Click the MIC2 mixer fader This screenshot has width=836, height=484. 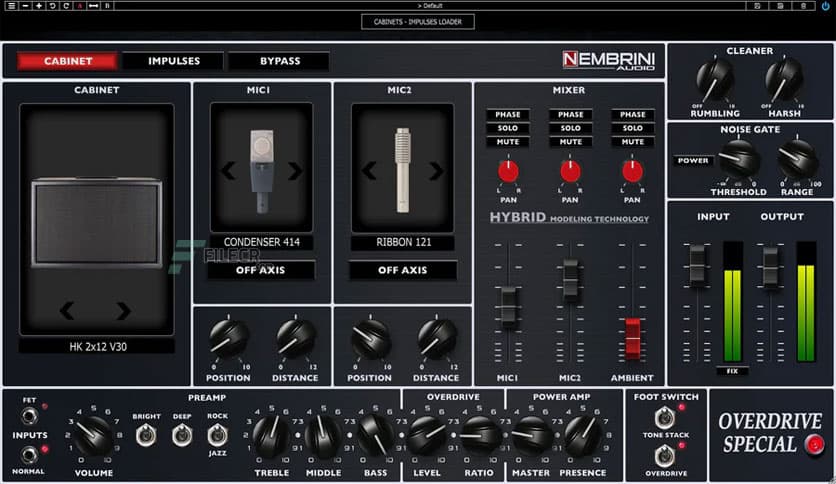click(x=570, y=279)
